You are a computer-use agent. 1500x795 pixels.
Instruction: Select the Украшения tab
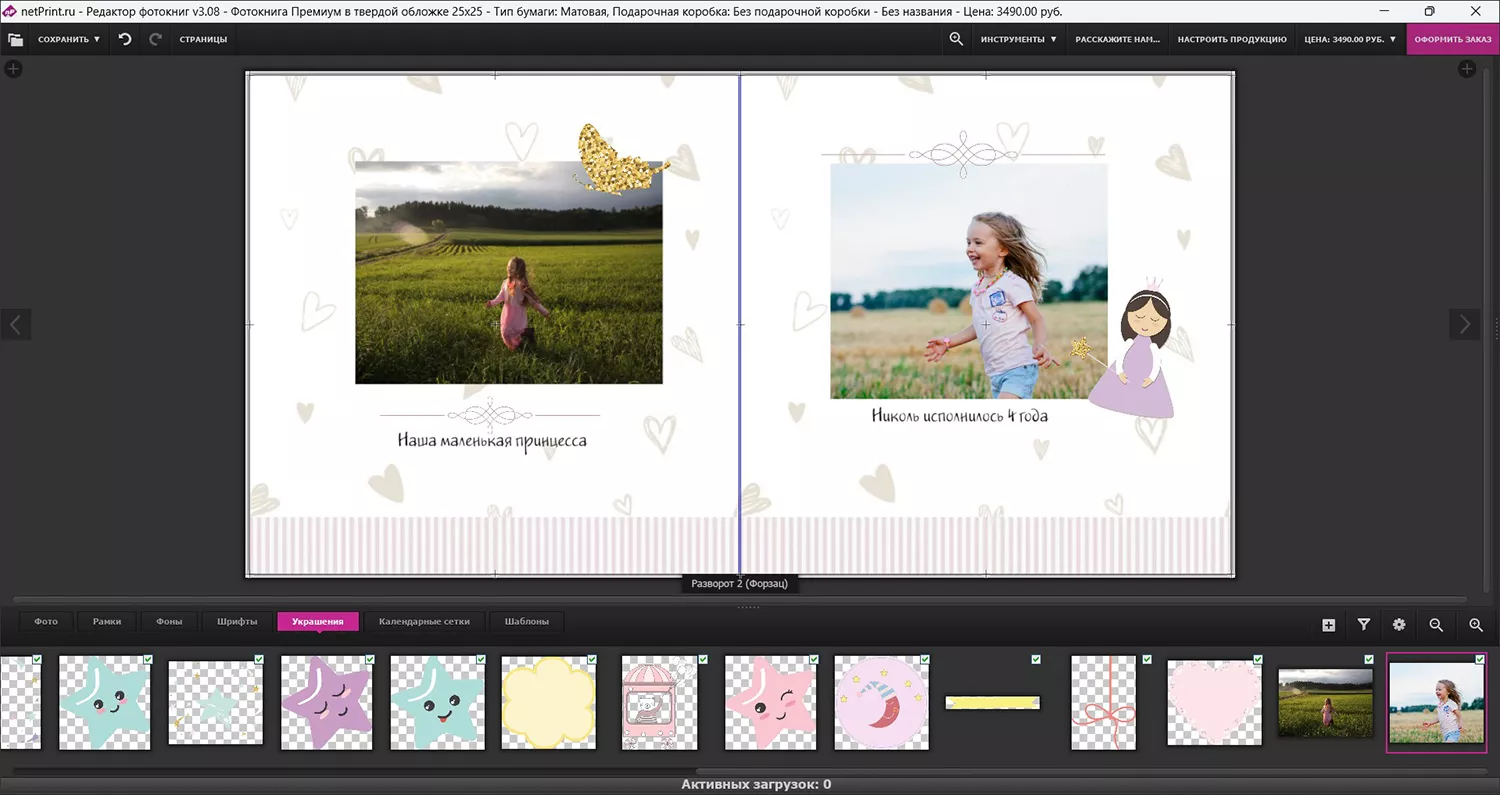click(317, 621)
